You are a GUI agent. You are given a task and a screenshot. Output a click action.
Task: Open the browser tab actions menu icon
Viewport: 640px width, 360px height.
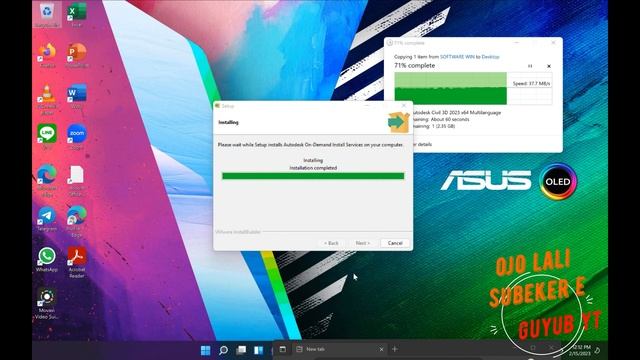tap(282, 349)
